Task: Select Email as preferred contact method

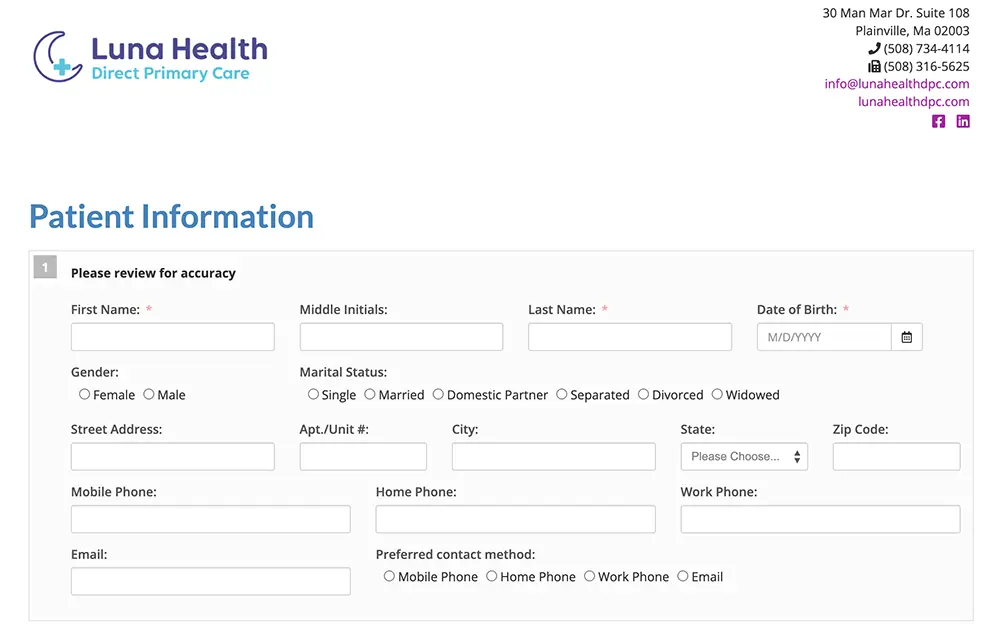Action: [x=682, y=576]
